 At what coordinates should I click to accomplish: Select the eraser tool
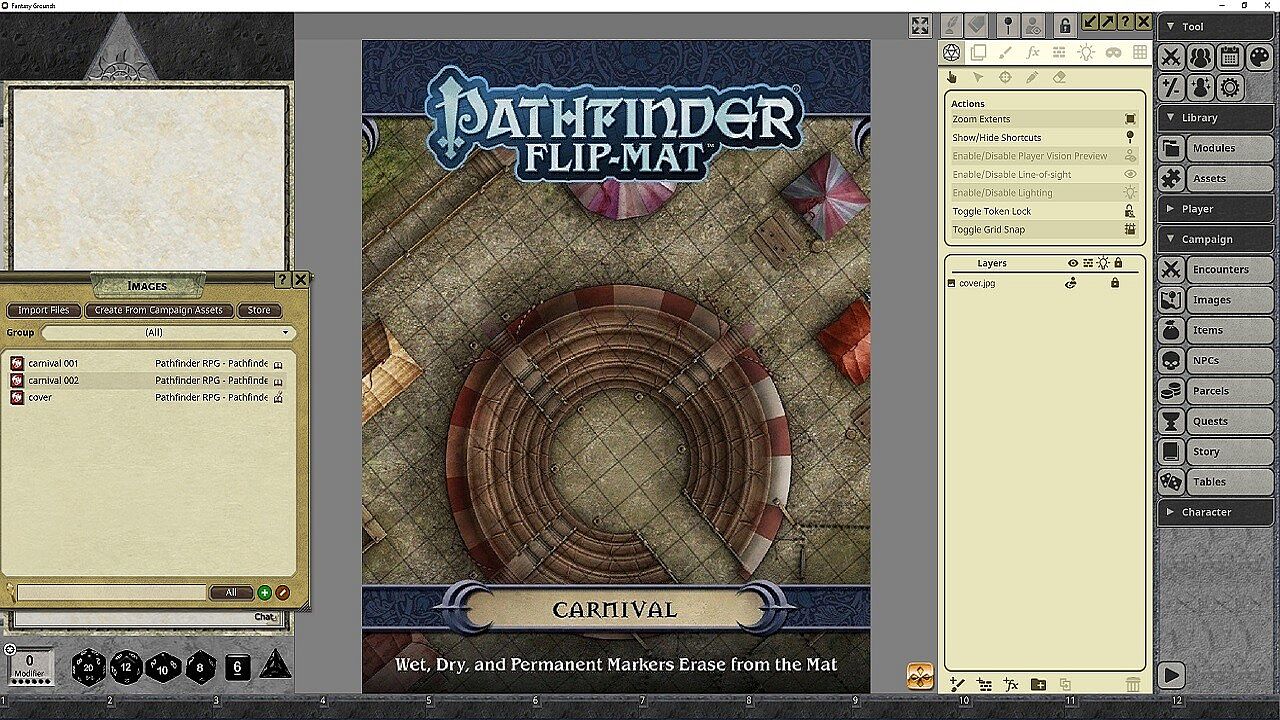point(1059,77)
